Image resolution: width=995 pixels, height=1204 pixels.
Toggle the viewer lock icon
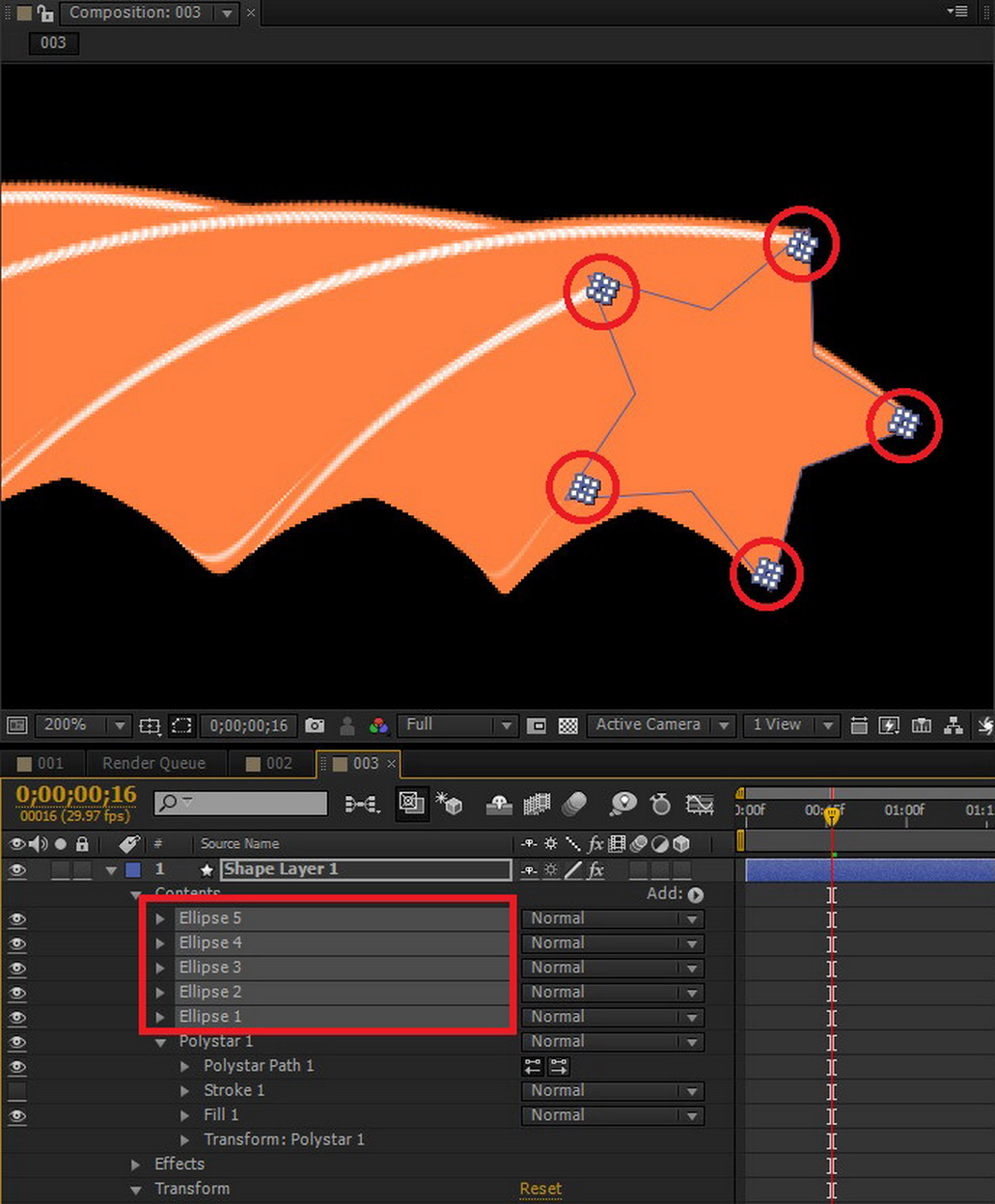pos(43,13)
